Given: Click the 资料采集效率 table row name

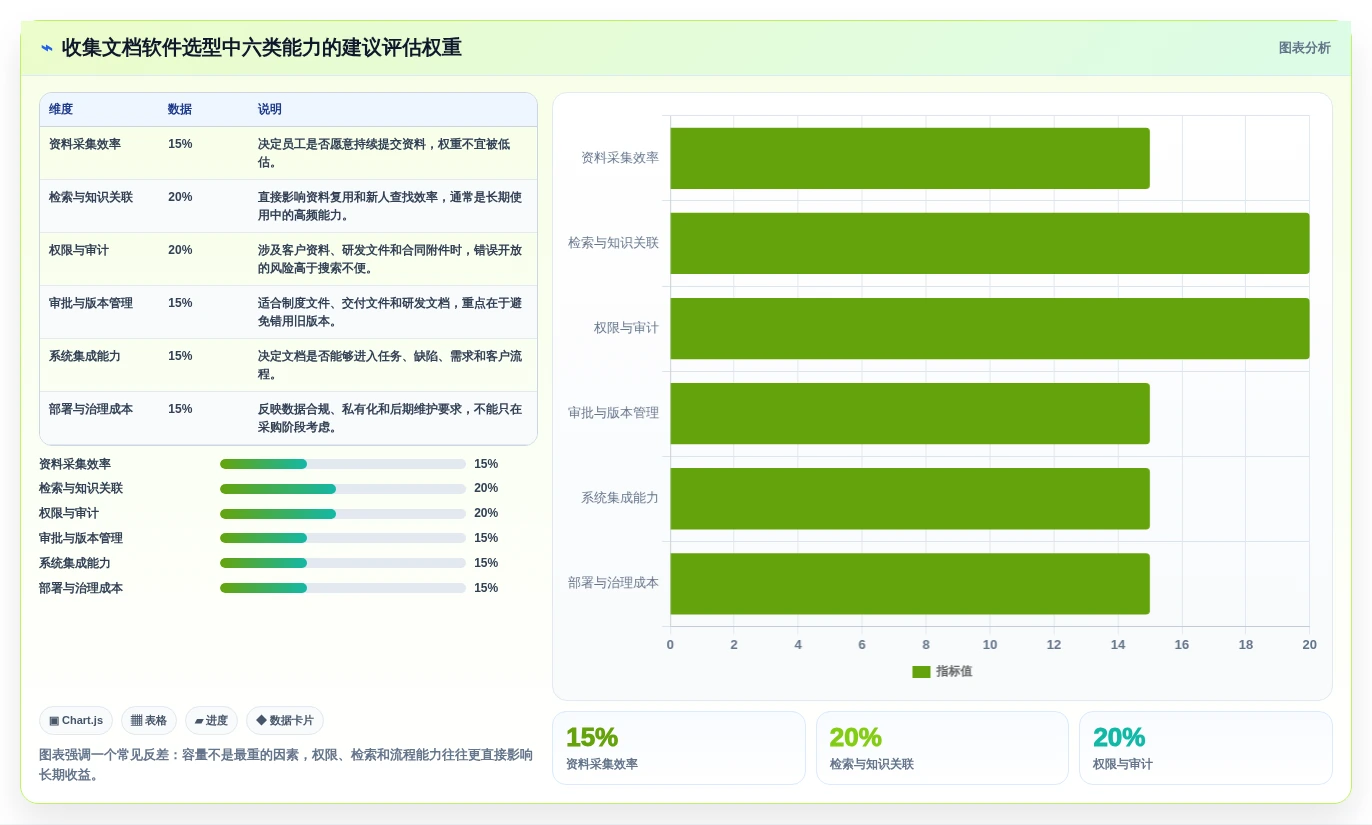Looking at the screenshot, I should [85, 144].
